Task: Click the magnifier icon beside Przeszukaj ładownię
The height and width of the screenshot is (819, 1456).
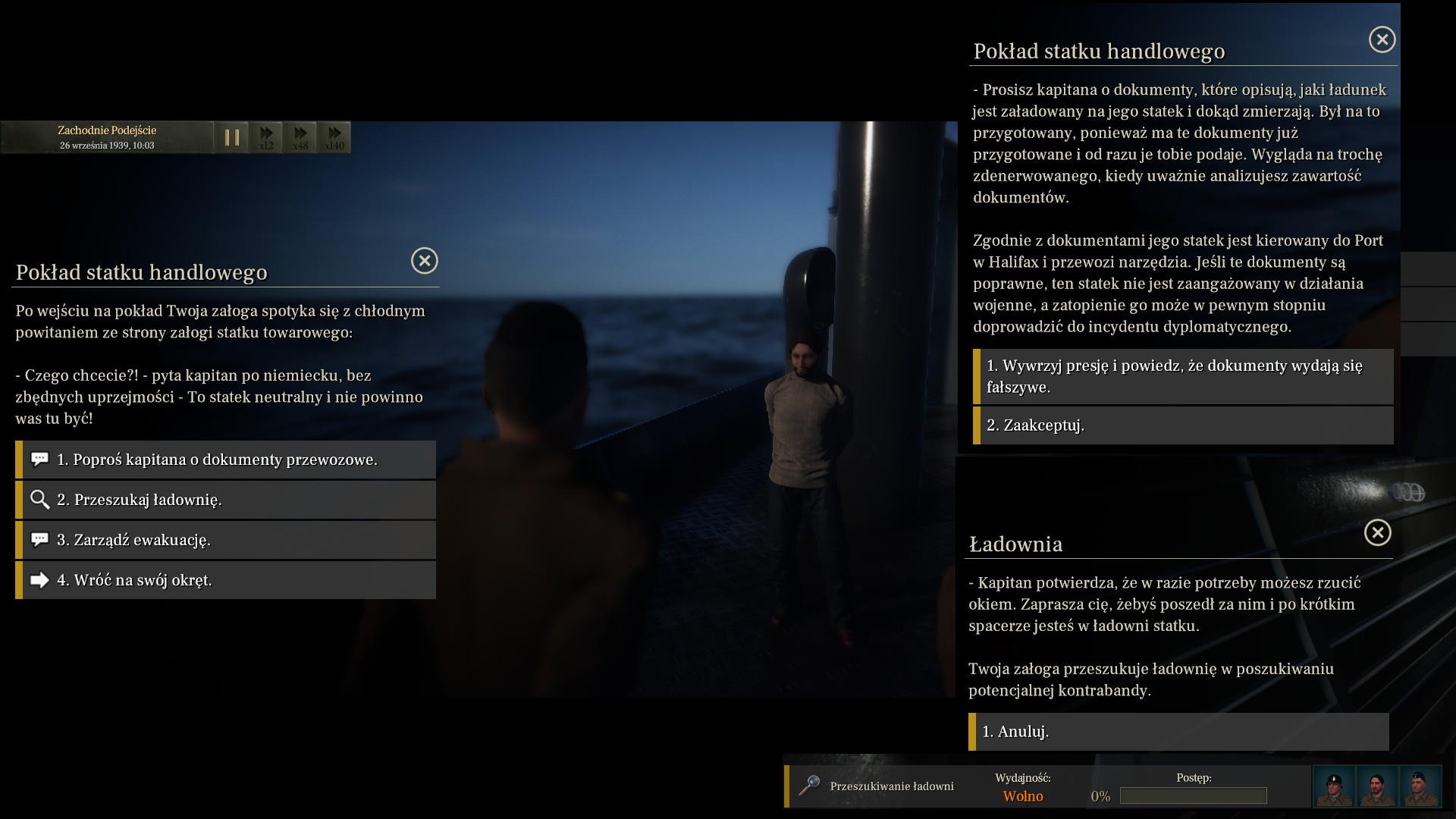Action: coord(39,500)
